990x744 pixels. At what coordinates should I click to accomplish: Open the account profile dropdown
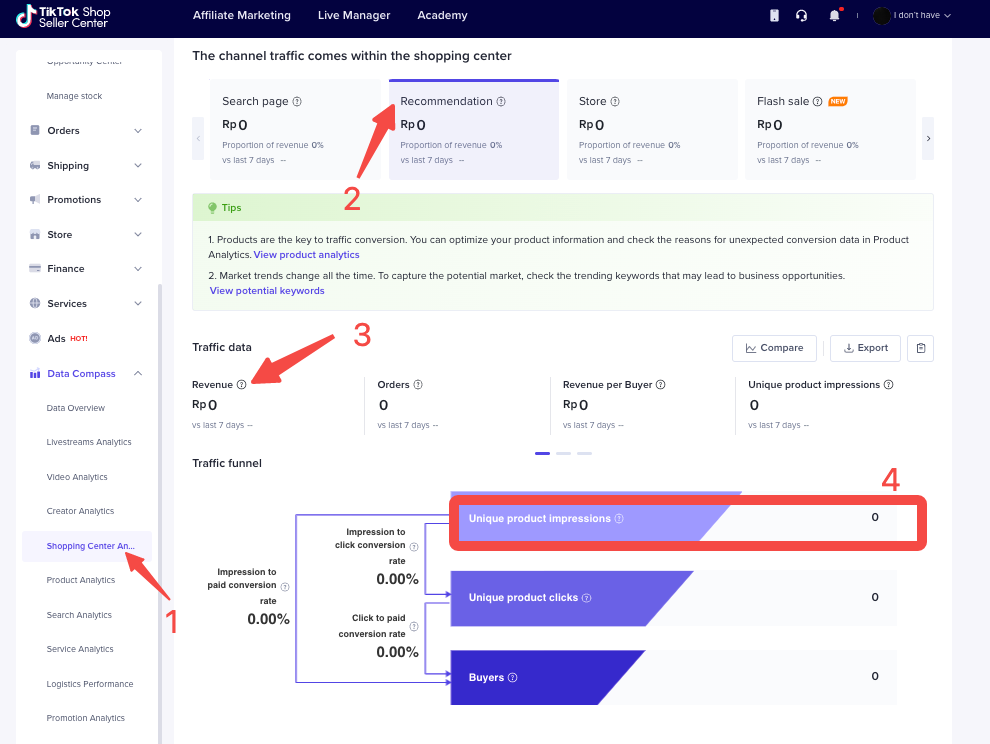coord(911,16)
